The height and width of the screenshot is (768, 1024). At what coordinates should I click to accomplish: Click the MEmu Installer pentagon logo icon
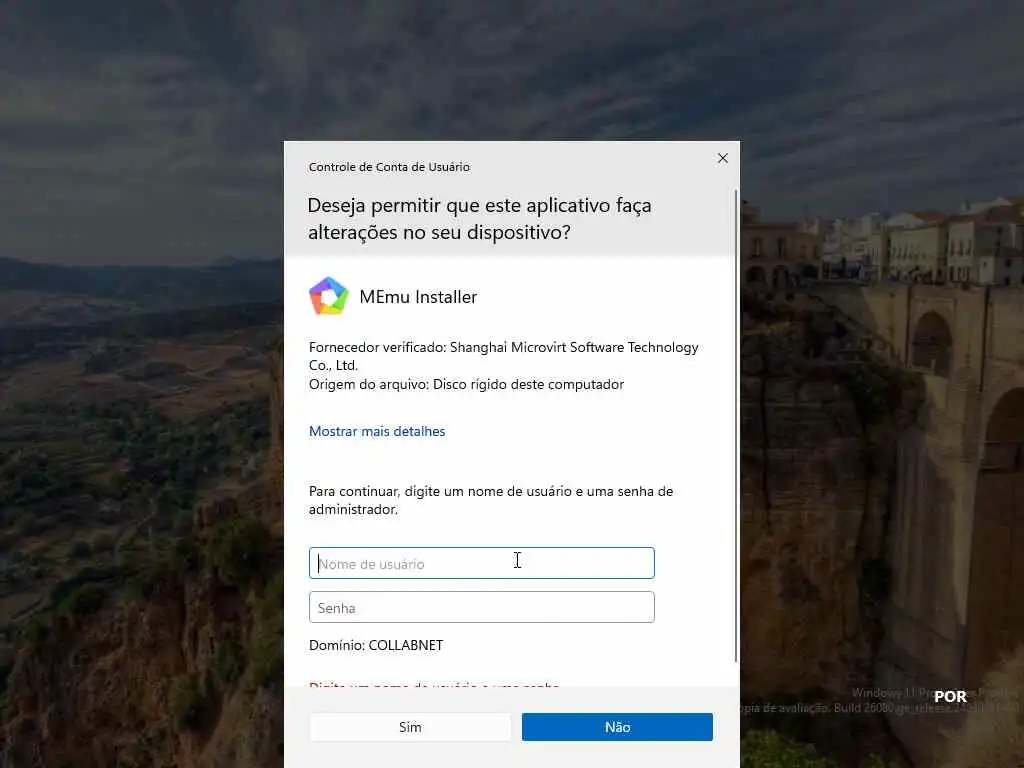(x=328, y=296)
